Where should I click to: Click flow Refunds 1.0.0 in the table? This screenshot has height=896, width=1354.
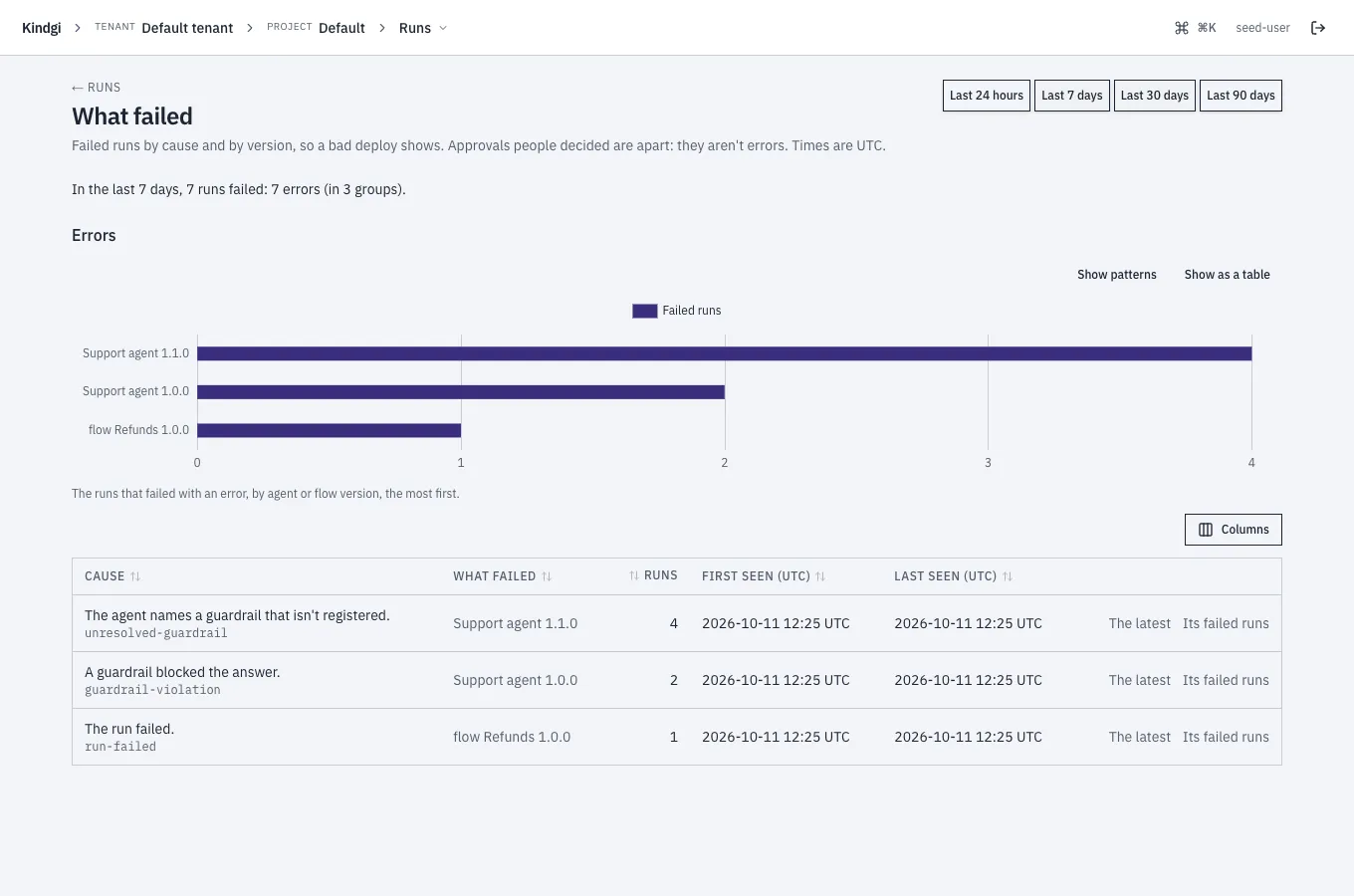(x=512, y=737)
